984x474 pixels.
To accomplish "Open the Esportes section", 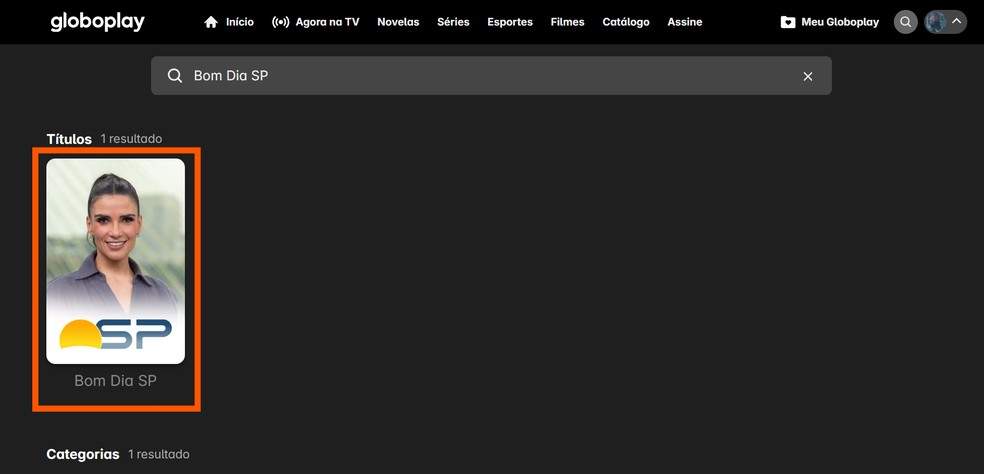I will (510, 22).
